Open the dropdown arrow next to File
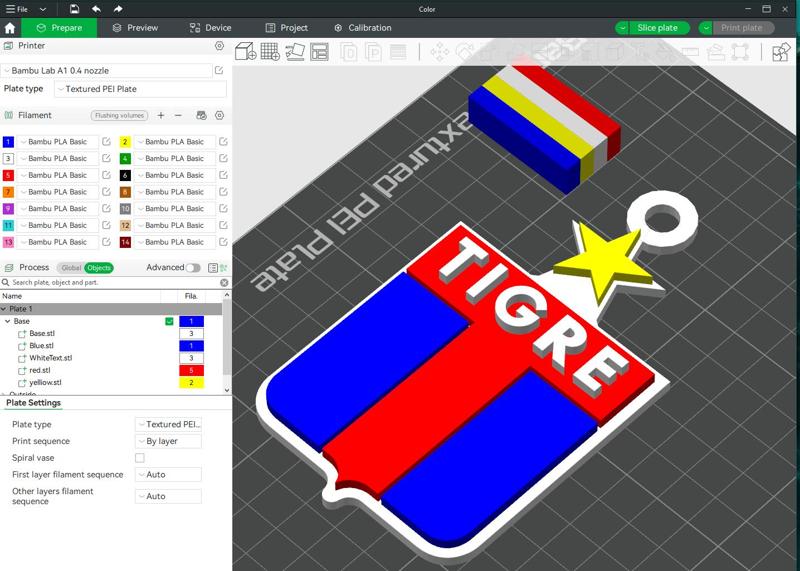The height and width of the screenshot is (571, 800). [x=43, y=9]
